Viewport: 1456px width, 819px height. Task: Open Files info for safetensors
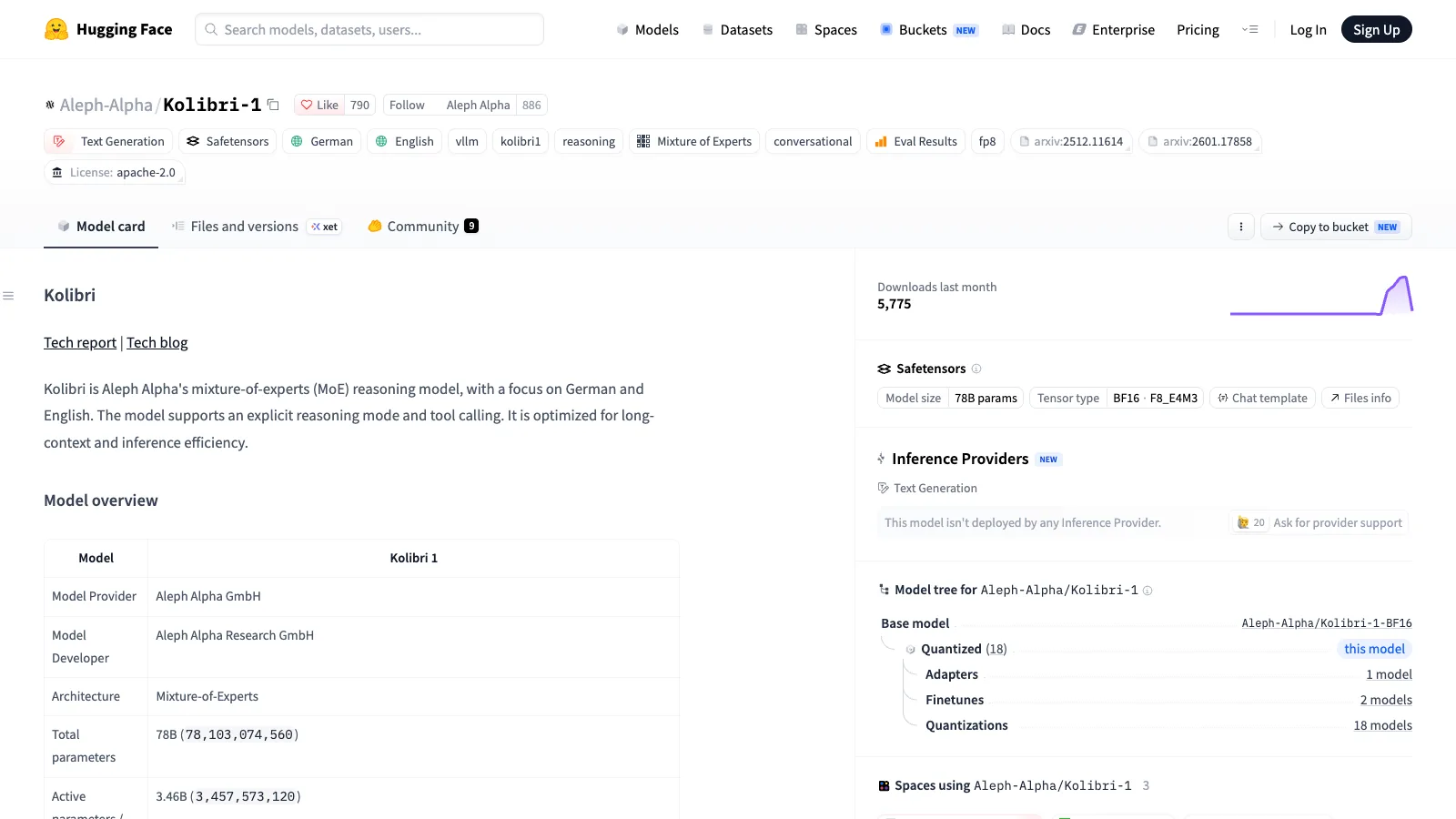coord(1360,398)
